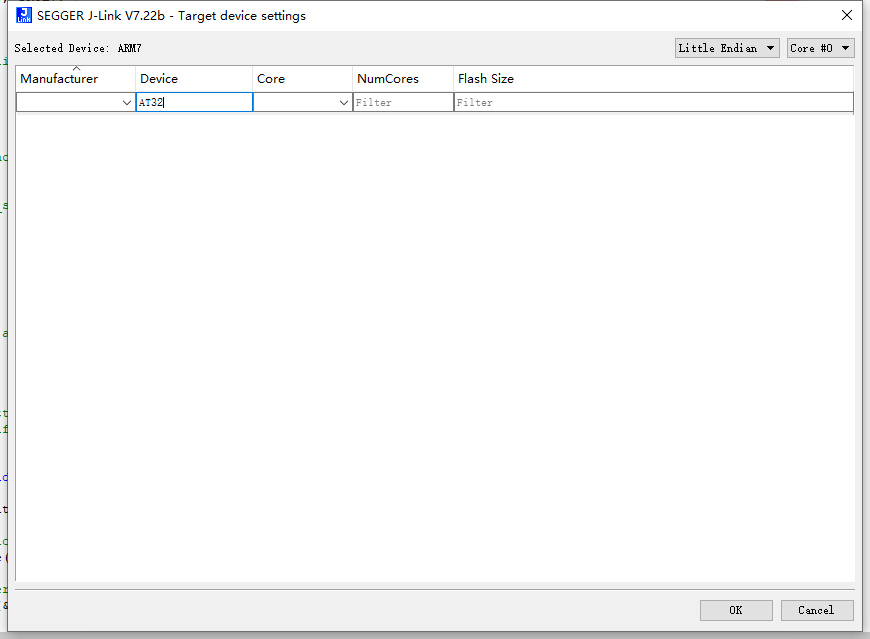Image resolution: width=870 pixels, height=639 pixels.
Task: Sort by the Manufacturer column header
Action: tap(76, 79)
